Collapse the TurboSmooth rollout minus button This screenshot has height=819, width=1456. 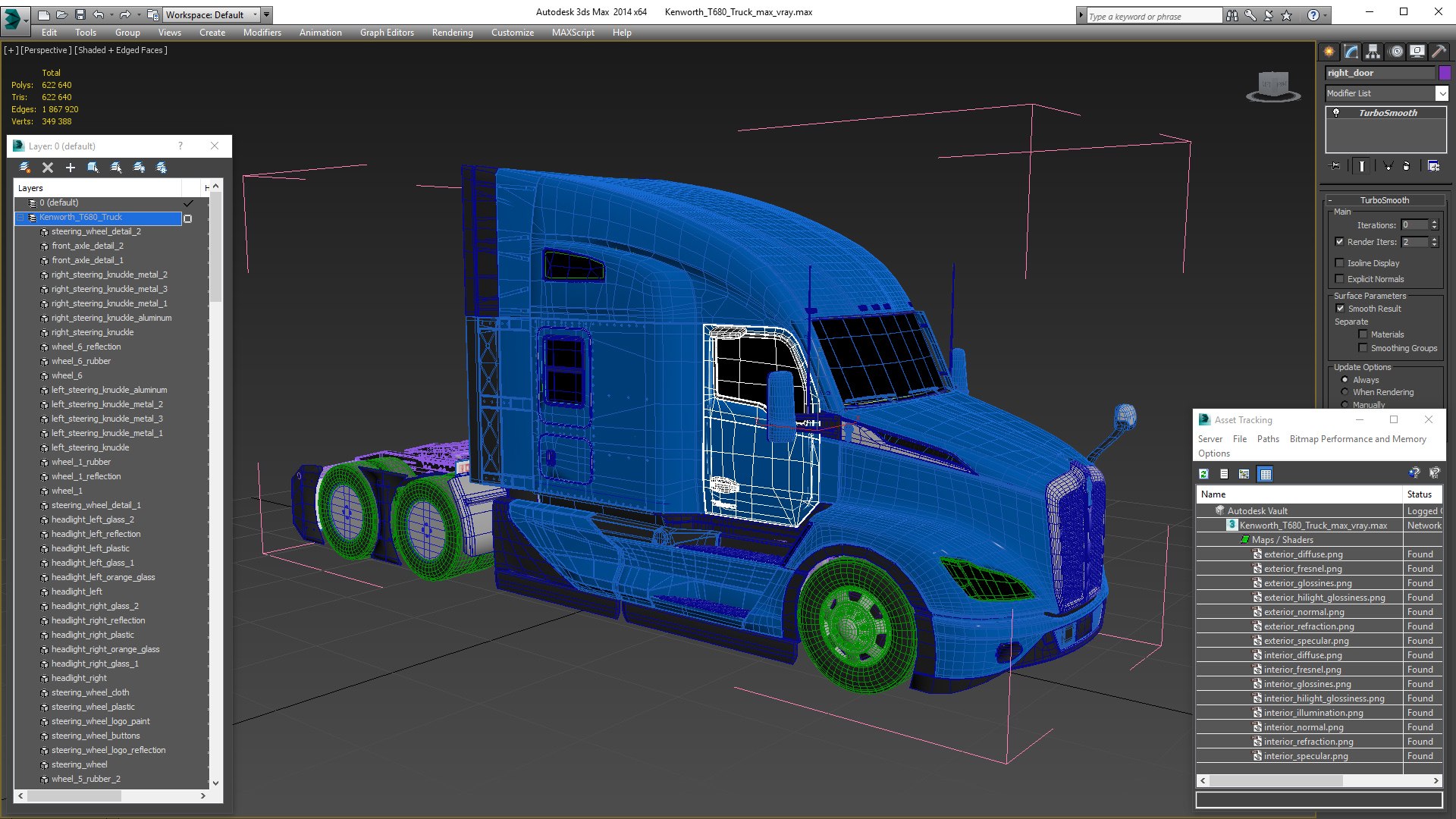tap(1330, 200)
